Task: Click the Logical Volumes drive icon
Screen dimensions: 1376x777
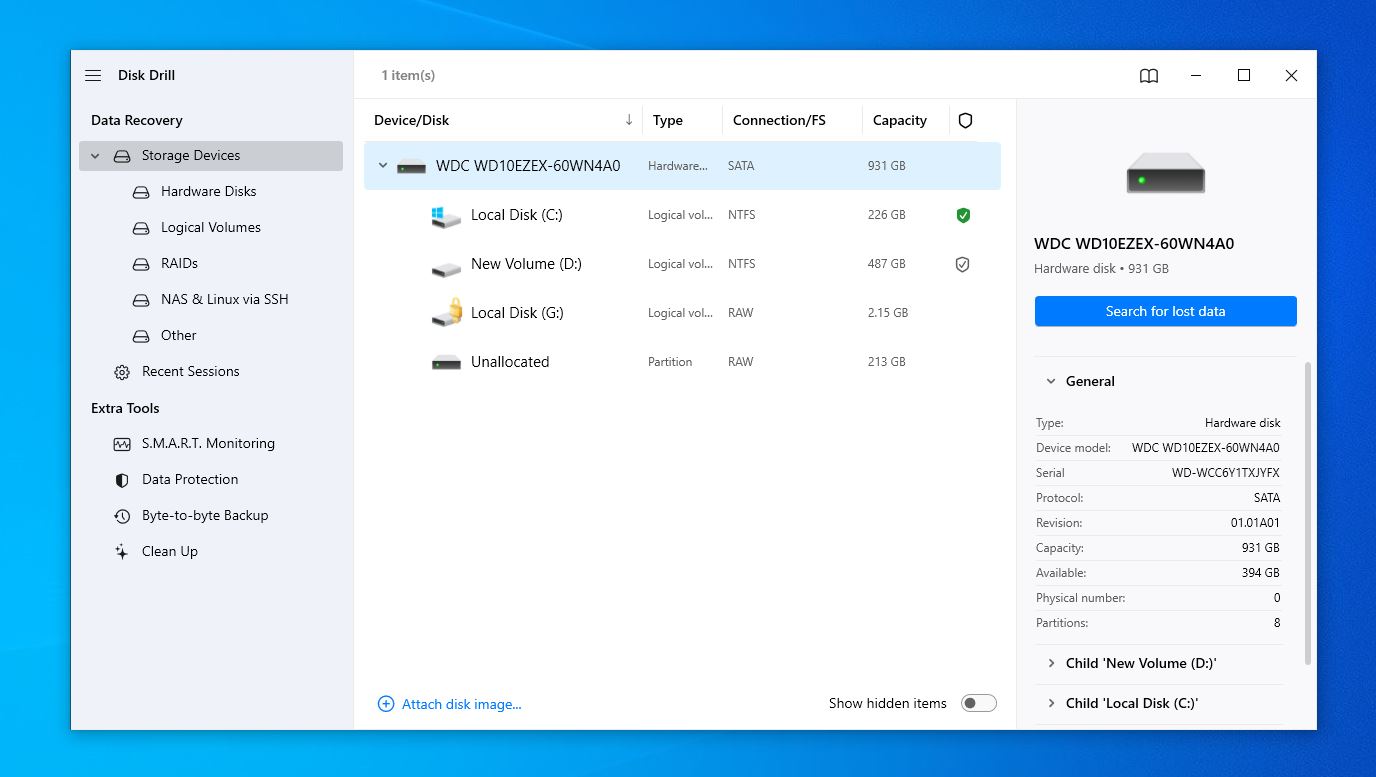Action: point(141,228)
